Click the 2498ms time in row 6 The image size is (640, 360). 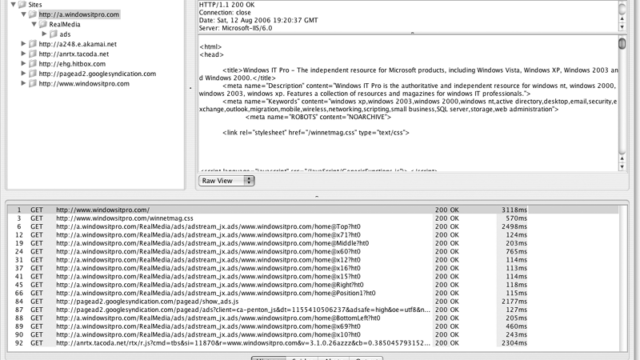coord(514,227)
